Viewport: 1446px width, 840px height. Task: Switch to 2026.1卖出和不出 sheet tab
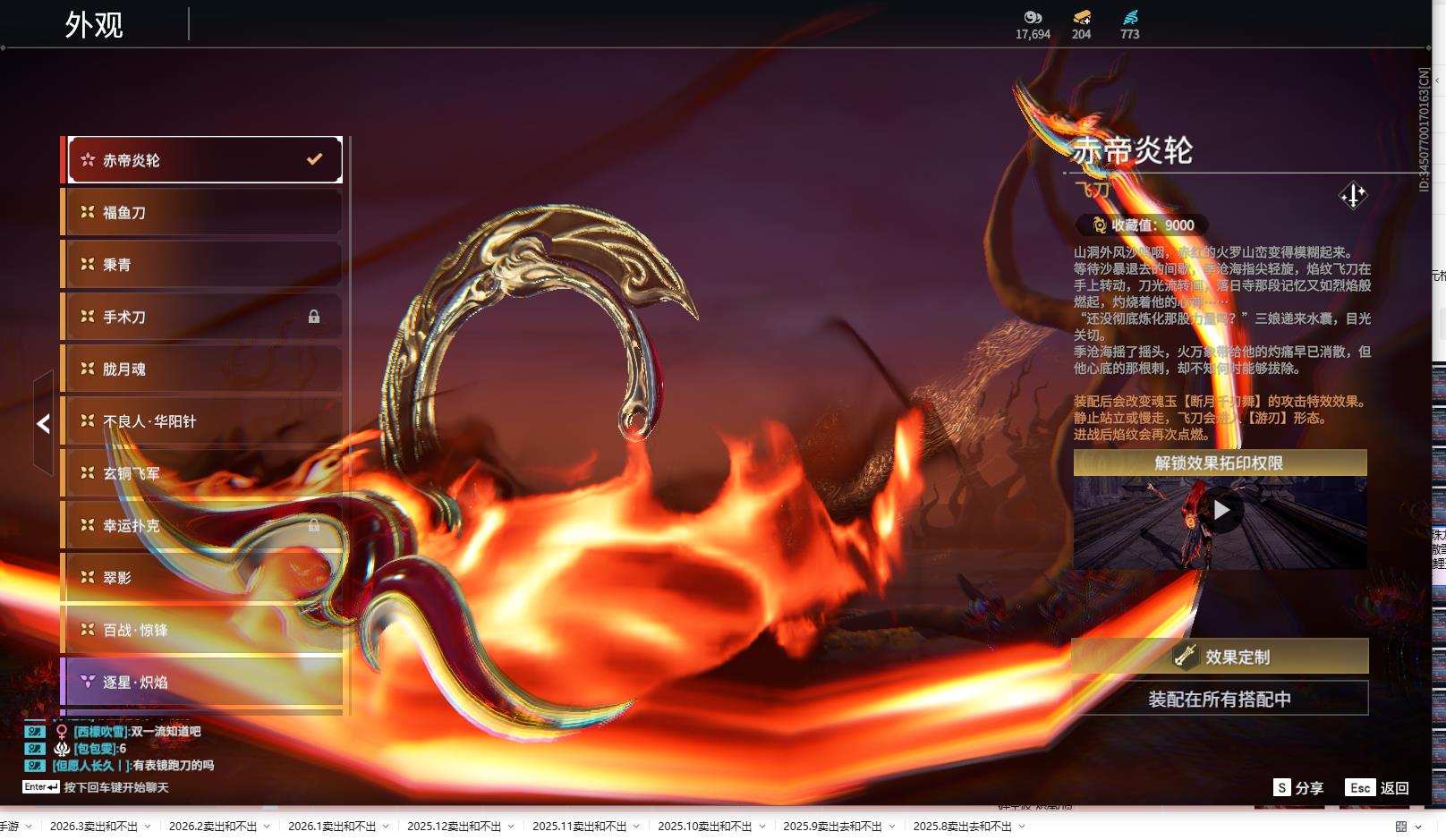click(332, 827)
